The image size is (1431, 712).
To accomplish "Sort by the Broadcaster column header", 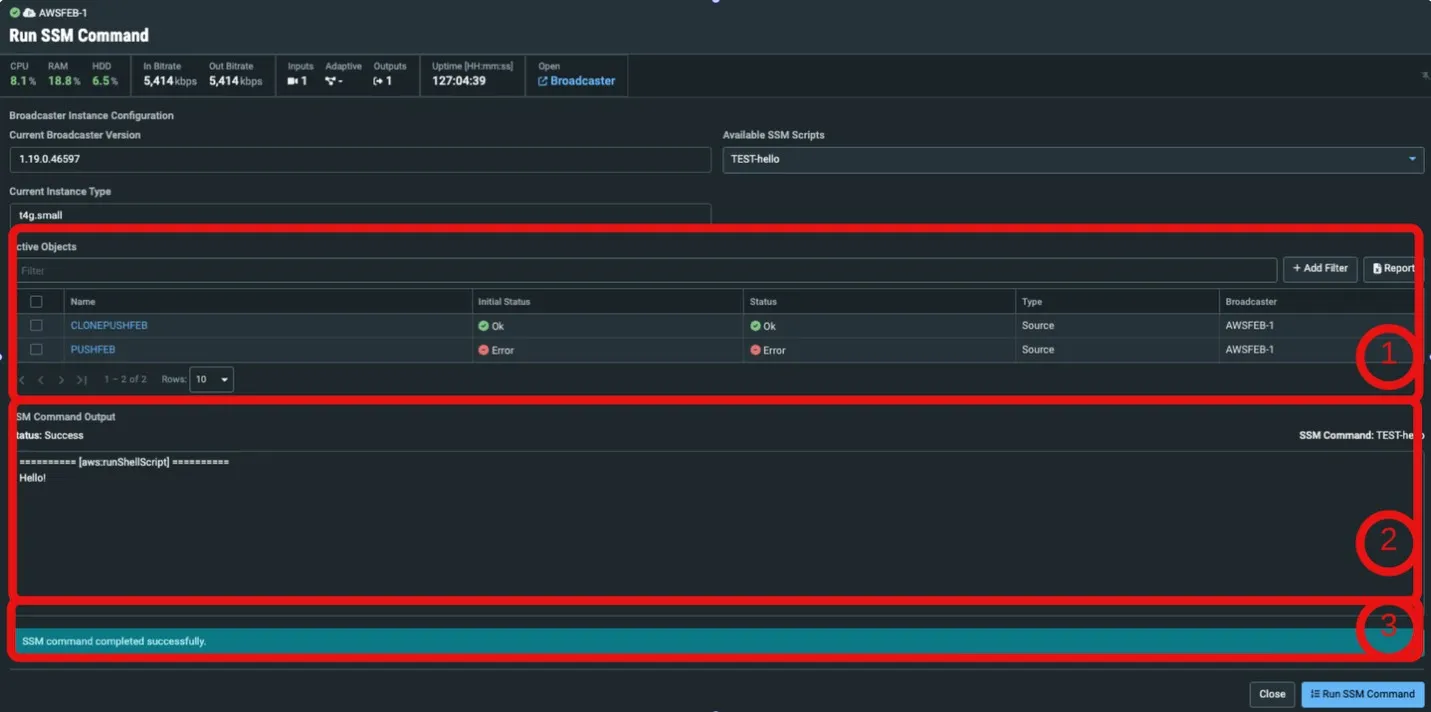I will (1251, 301).
